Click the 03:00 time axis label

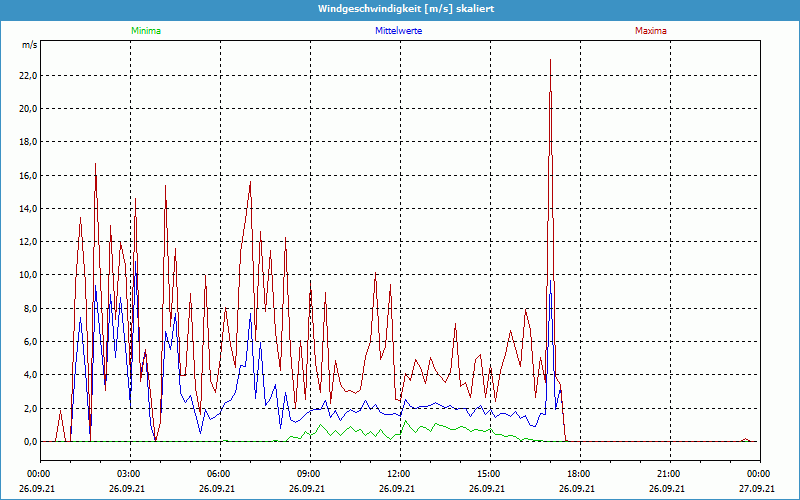click(129, 474)
